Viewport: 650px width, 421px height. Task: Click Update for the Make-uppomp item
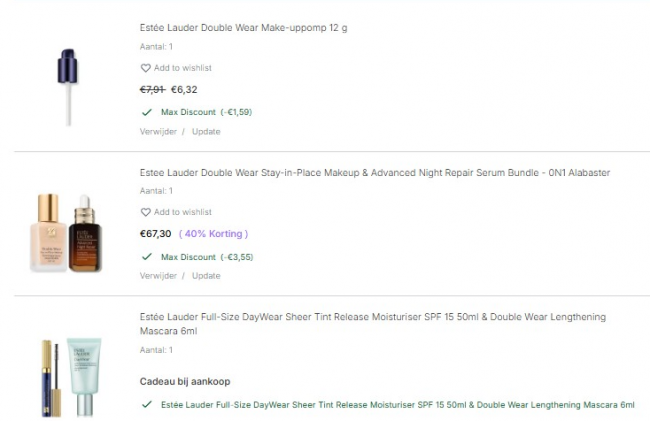[206, 131]
